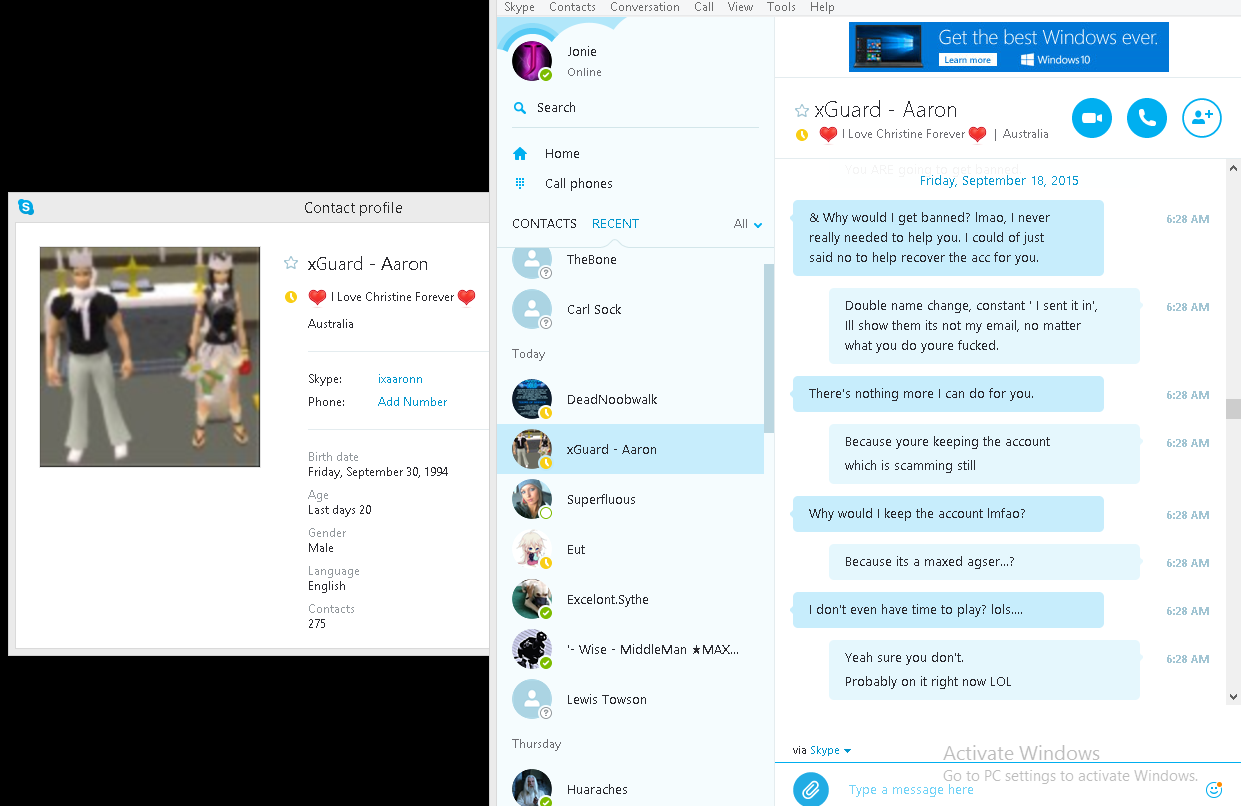Click Huaraches' avatar icon

[531, 788]
